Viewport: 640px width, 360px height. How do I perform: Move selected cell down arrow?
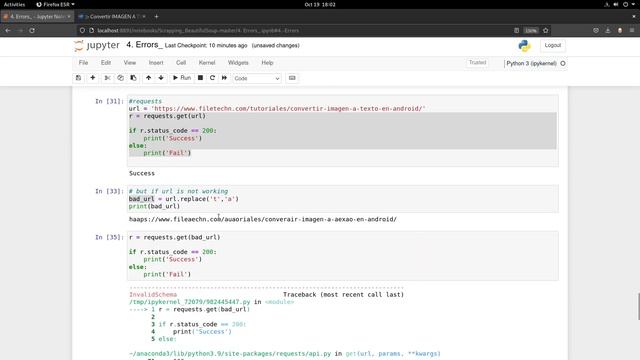[x=161, y=78]
